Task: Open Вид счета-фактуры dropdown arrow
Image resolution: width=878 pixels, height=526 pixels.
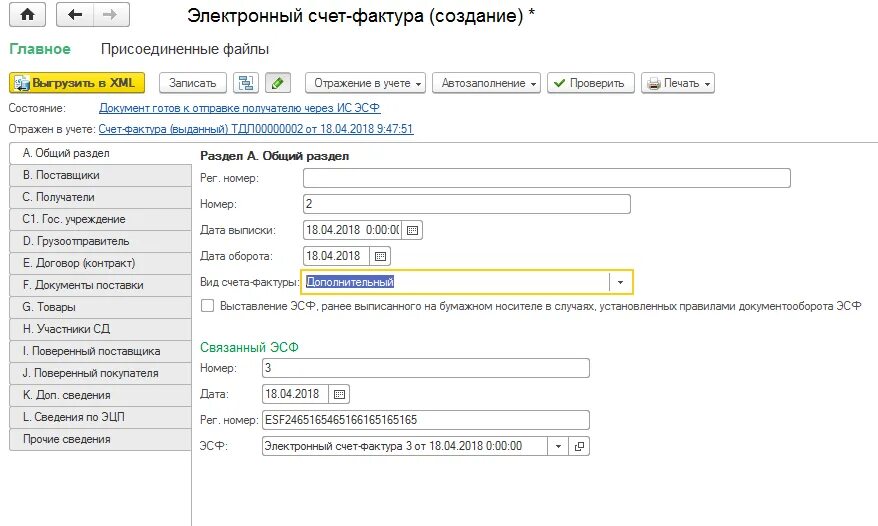Action: (620, 282)
